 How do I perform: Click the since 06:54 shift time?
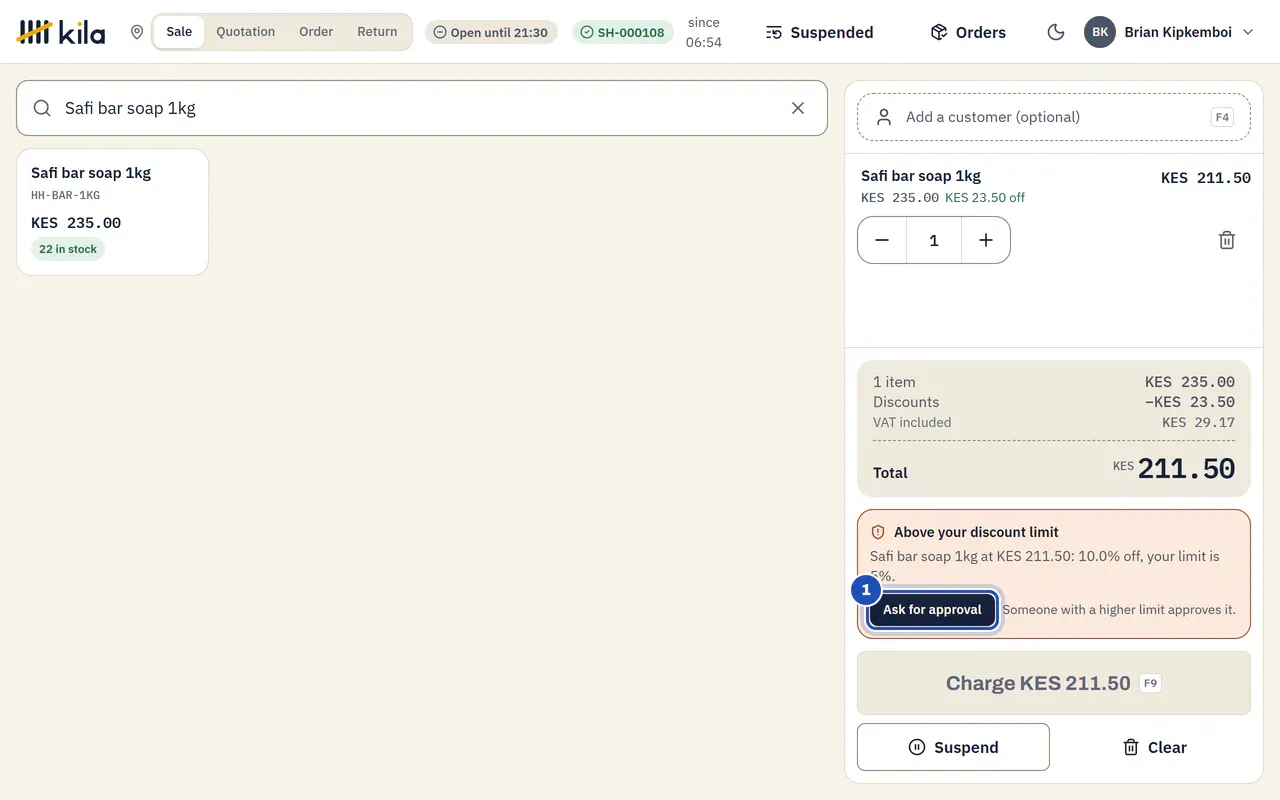coord(704,32)
